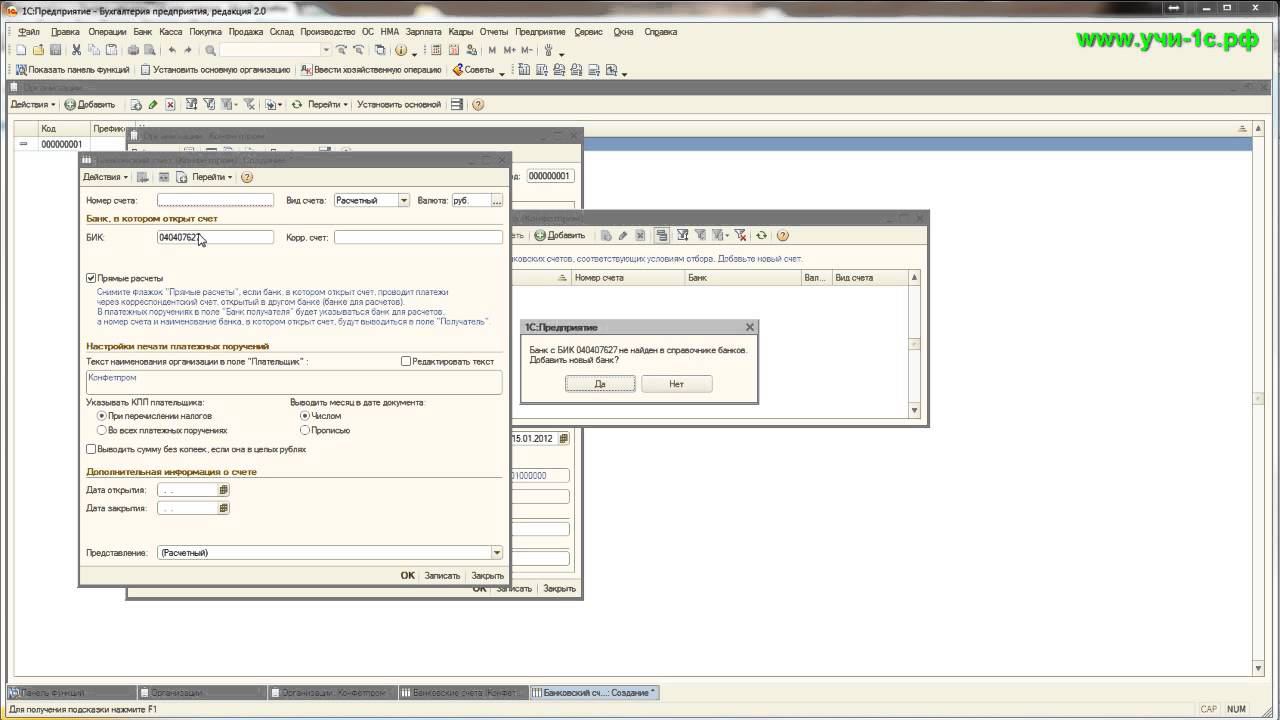Open calendar picker for Дата закрытия
Viewport: 1280px width, 720px height.
pyautogui.click(x=223, y=508)
